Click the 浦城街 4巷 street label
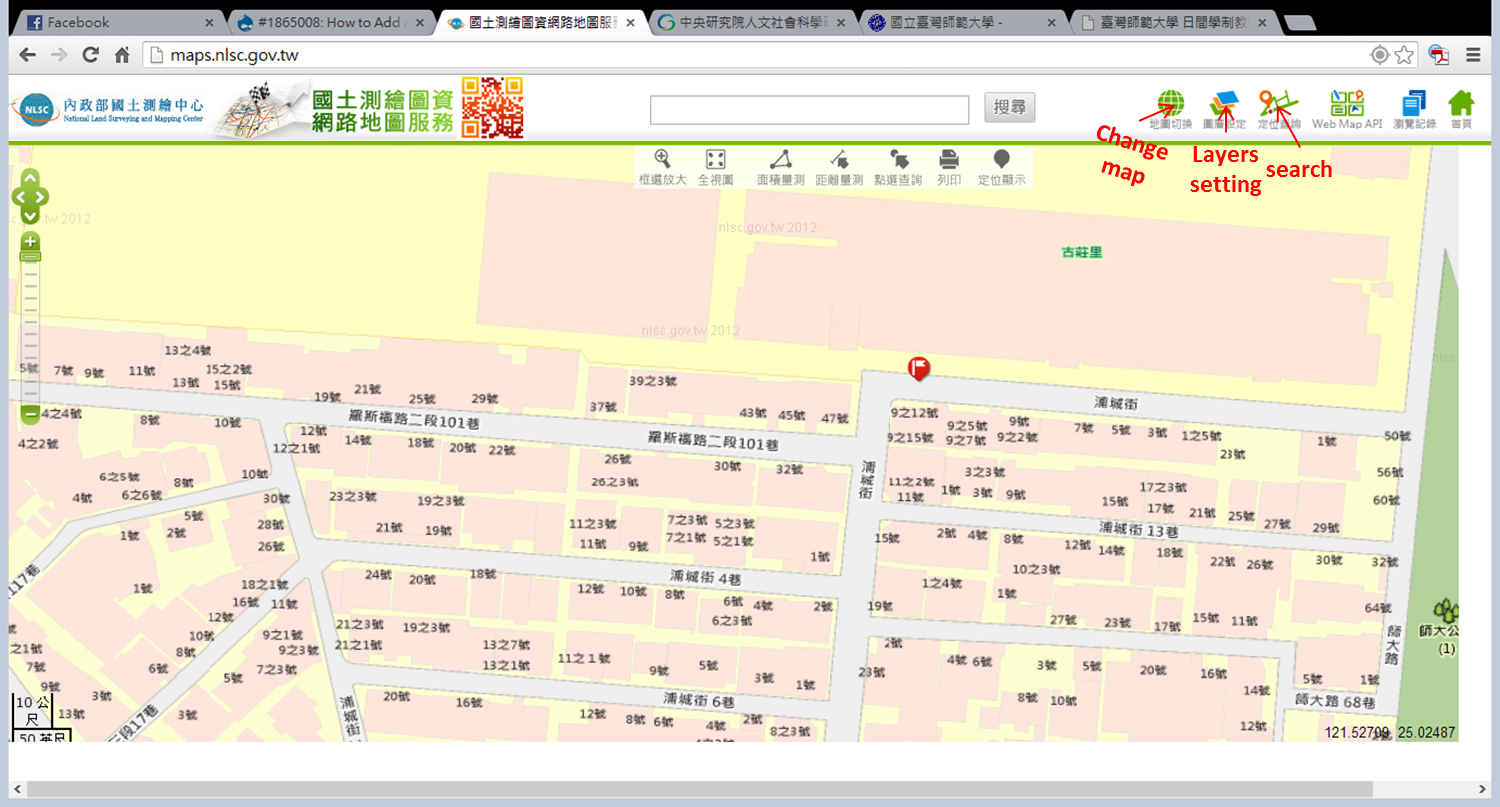The height and width of the screenshot is (807, 1500). click(x=706, y=578)
